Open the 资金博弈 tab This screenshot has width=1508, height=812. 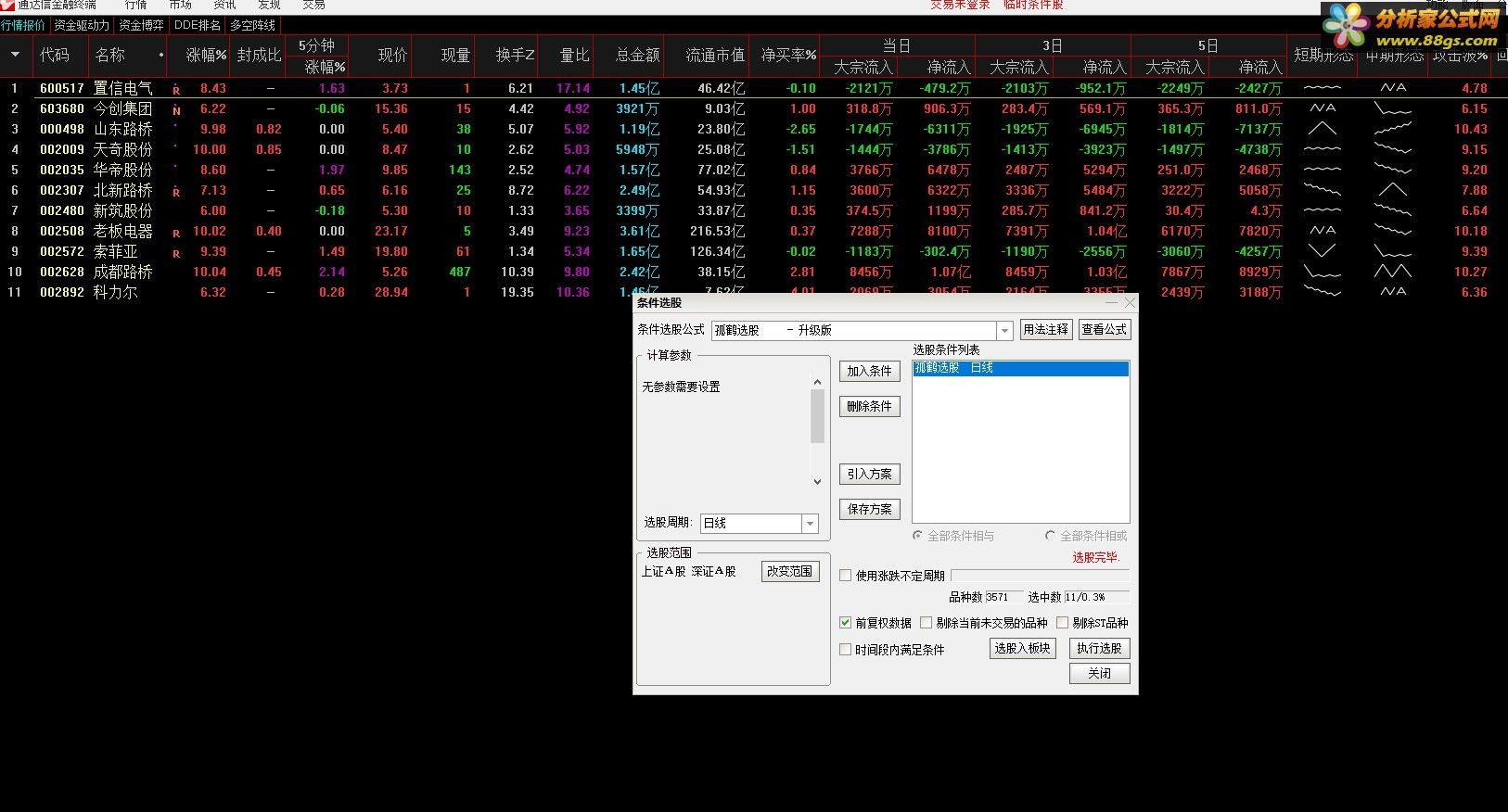(x=141, y=25)
